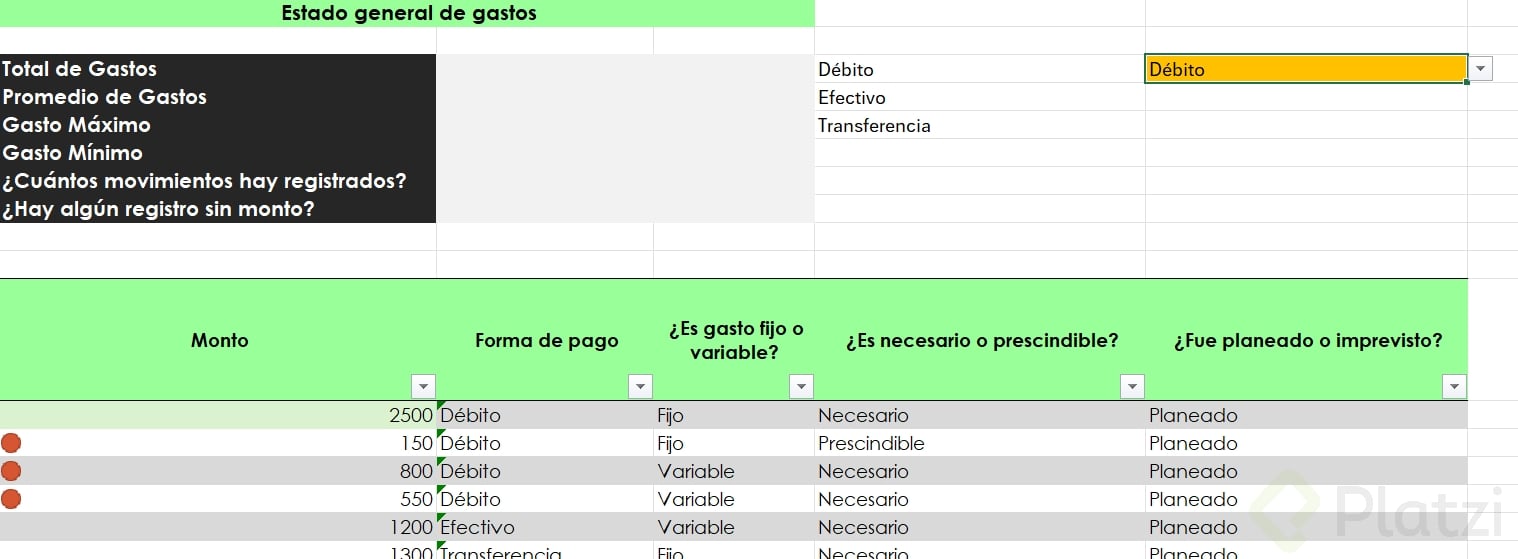1518x559 pixels.
Task: Click the red circle icon beside 150
Action: pyautogui.click(x=11, y=443)
